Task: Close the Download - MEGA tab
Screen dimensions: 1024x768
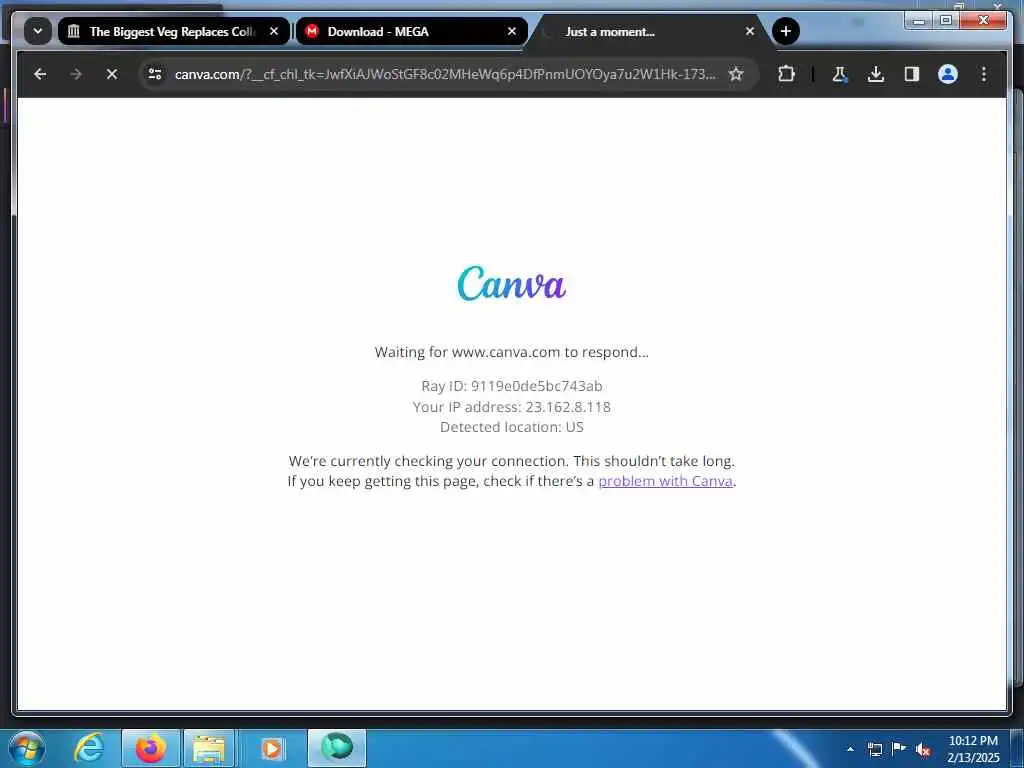Action: pyautogui.click(x=512, y=31)
